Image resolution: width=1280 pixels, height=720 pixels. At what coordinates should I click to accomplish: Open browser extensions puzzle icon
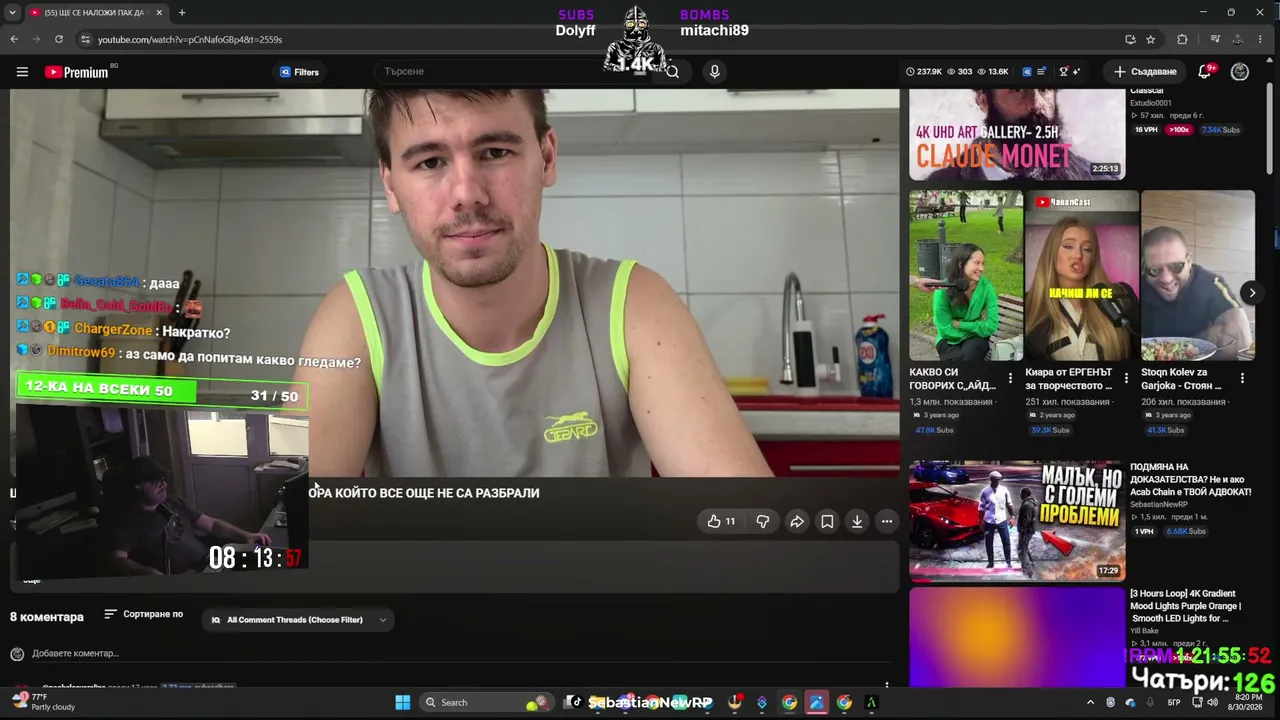[1182, 39]
